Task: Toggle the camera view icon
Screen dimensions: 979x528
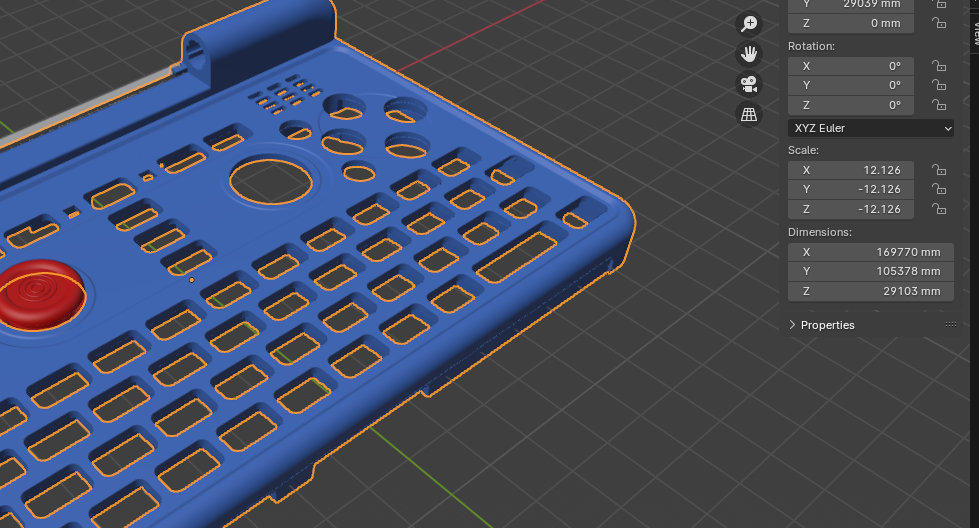Action: 749,84
